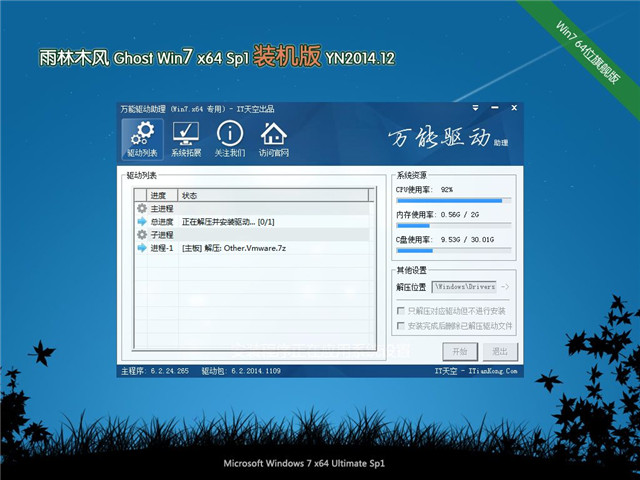The width and height of the screenshot is (640, 480).
Task: Close the 万能驱动助理 window
Action: click(514, 108)
